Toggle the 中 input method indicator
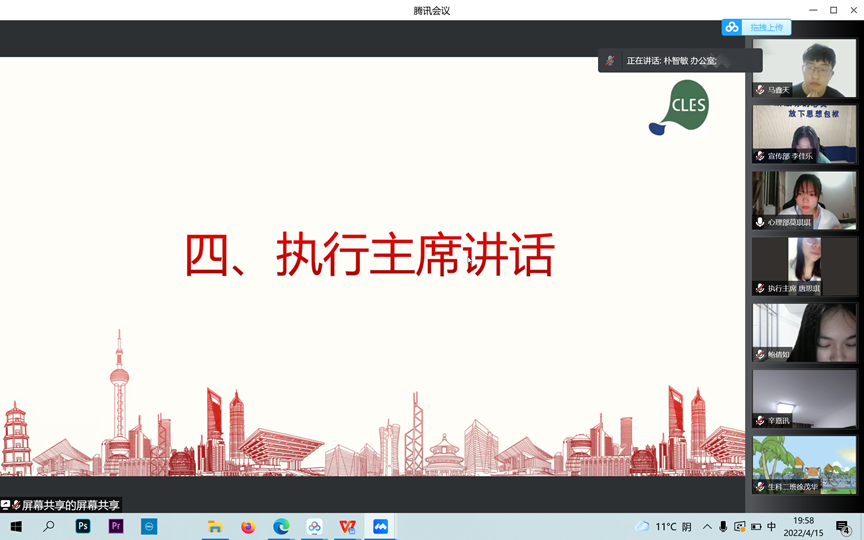This screenshot has width=864, height=540. (771, 527)
